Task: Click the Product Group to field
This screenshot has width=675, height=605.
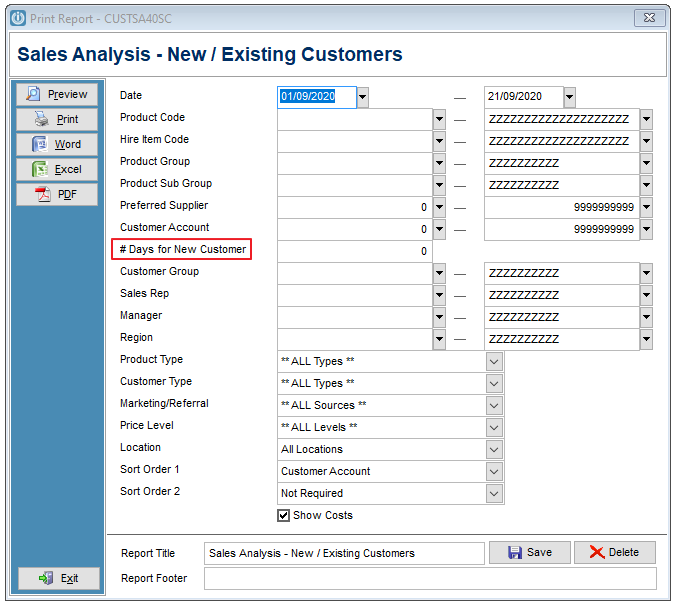Action: [x=562, y=164]
